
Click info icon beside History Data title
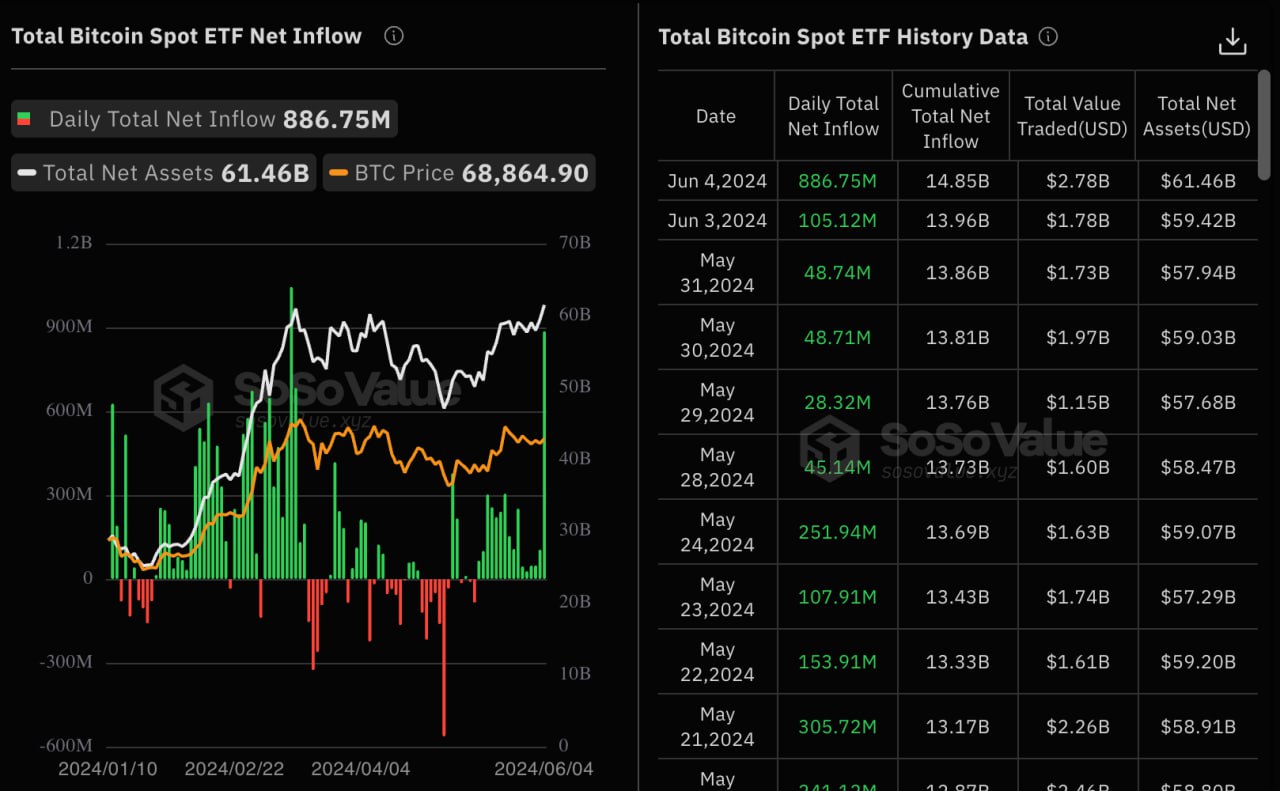pos(1048,37)
